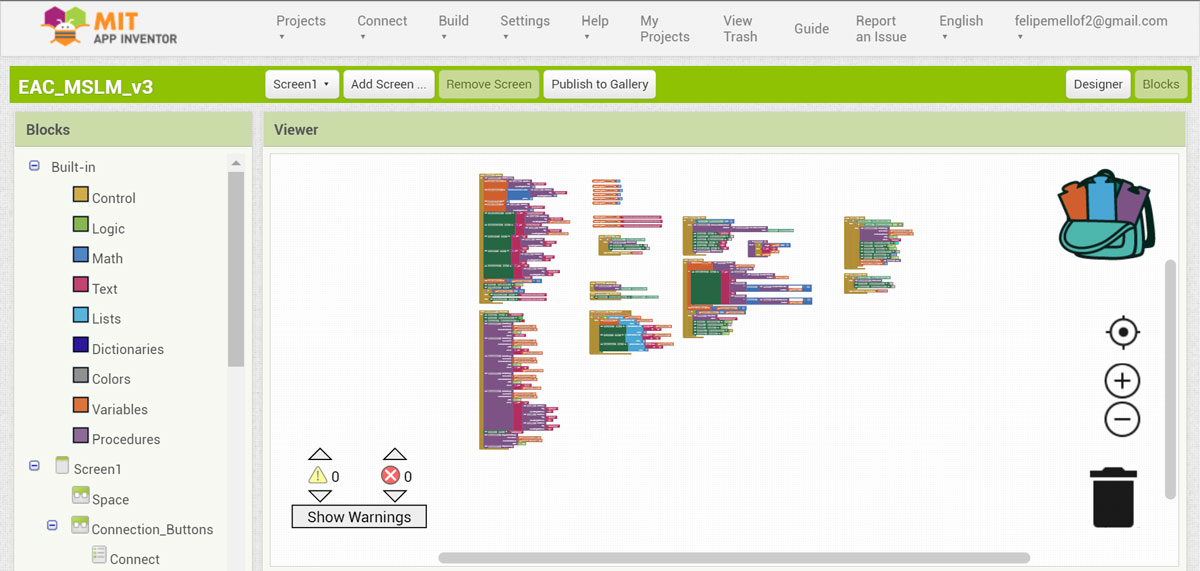Viewport: 1200px width, 571px height.
Task: Click the trash can icon
Action: click(x=1114, y=497)
